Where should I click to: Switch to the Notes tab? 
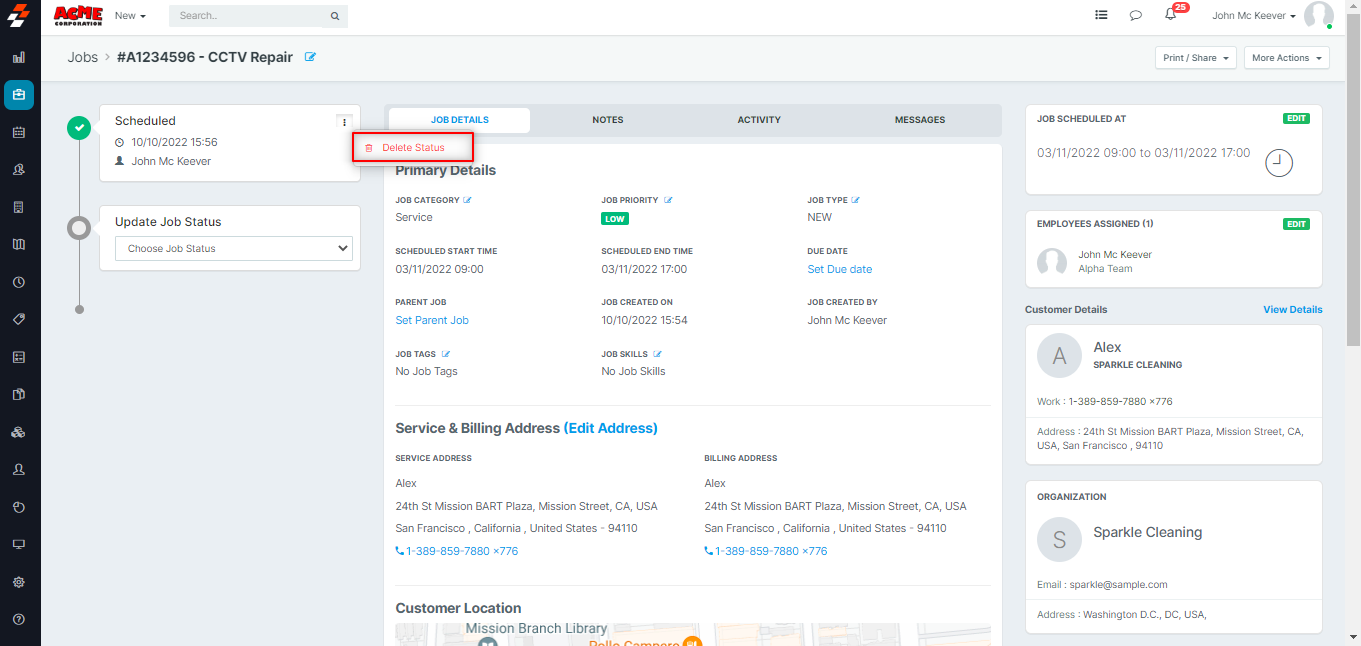(x=607, y=120)
